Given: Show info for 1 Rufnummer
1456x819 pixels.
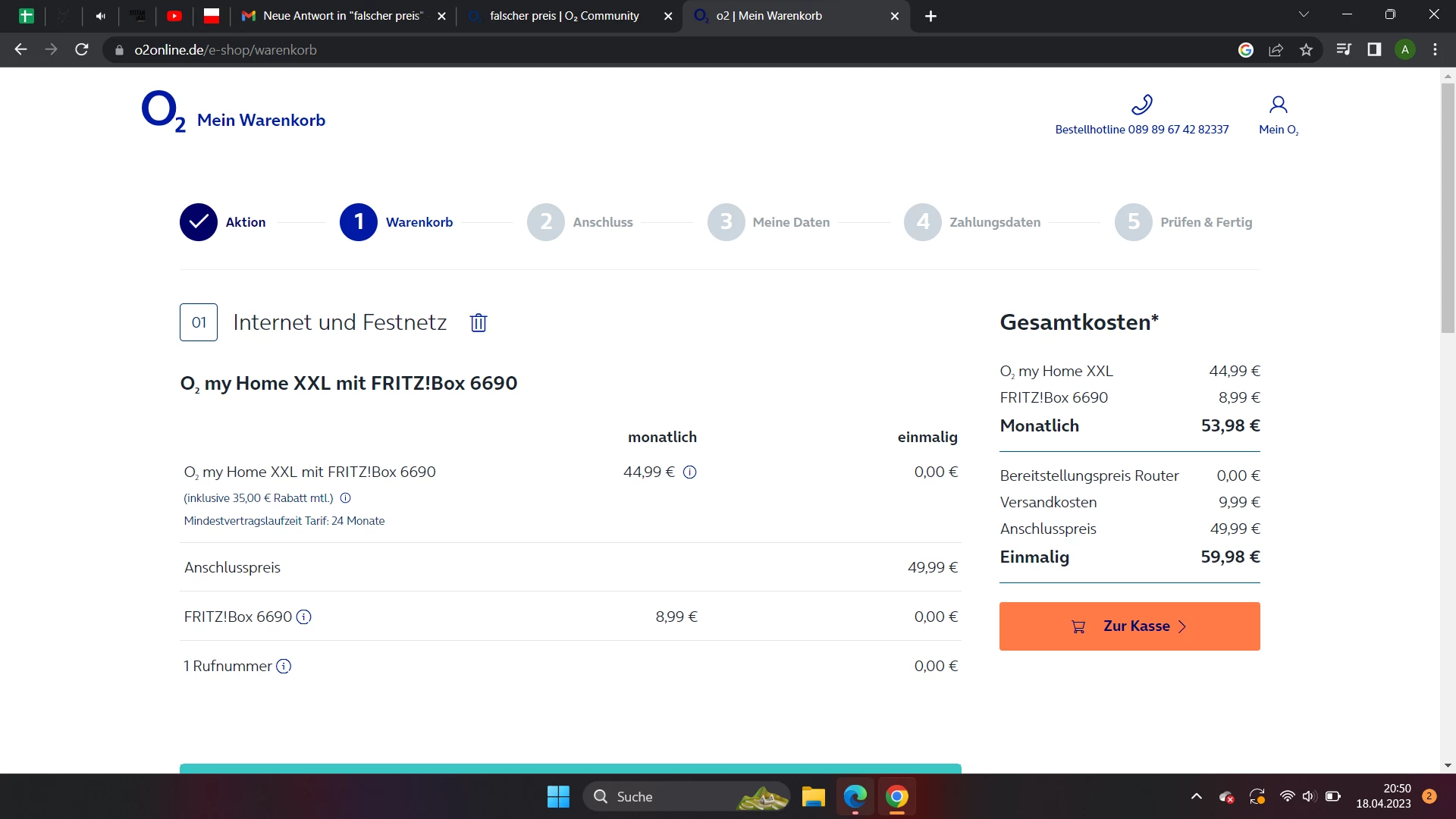Looking at the screenshot, I should tap(284, 667).
